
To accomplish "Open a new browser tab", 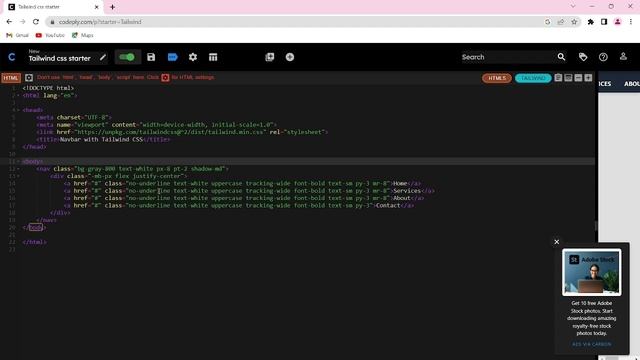I will point(113,7).
